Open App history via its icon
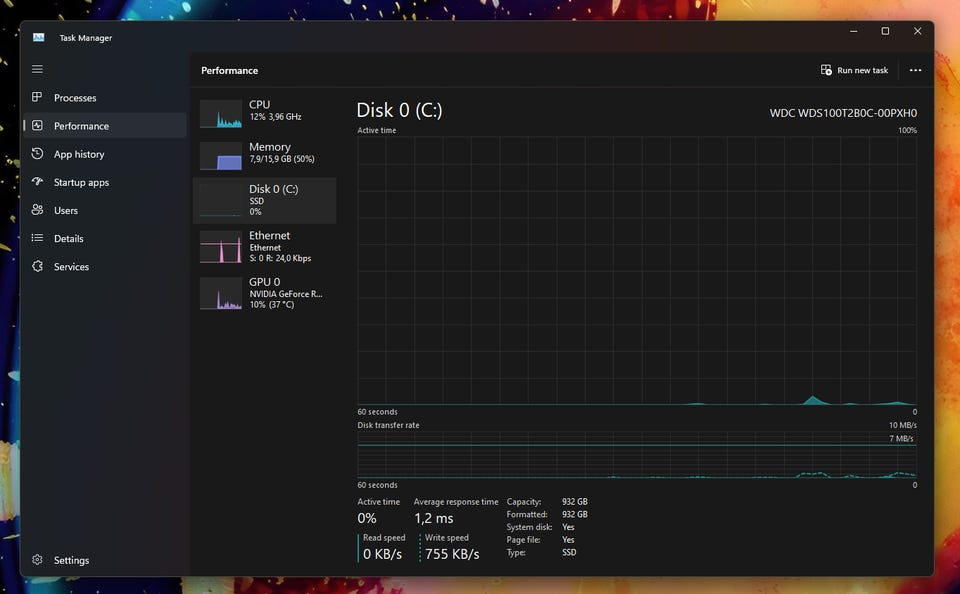This screenshot has height=594, width=960. click(37, 154)
